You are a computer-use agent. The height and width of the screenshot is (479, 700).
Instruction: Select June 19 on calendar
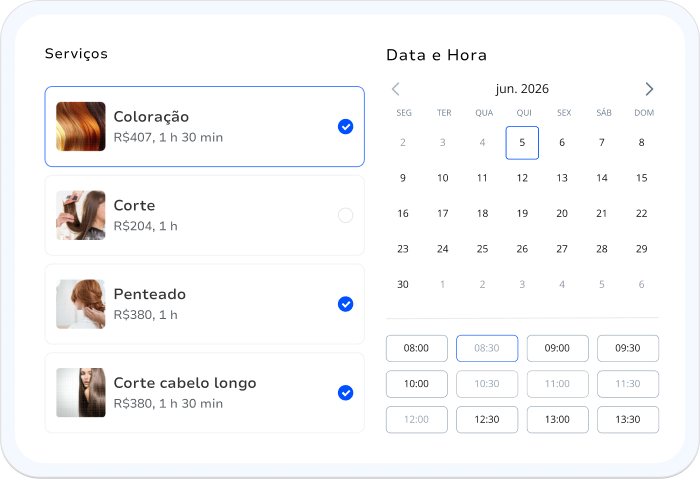click(522, 213)
